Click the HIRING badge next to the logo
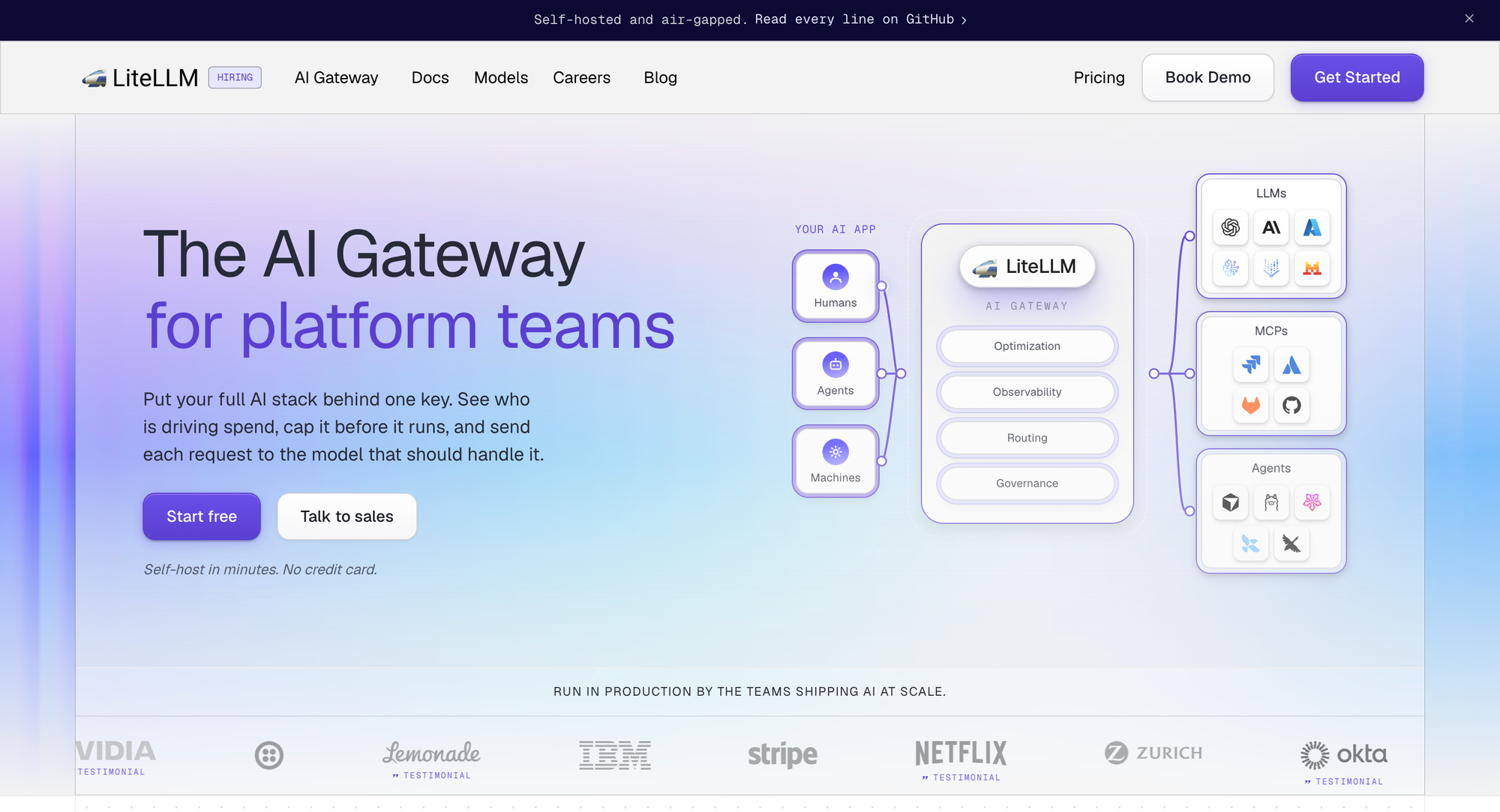 [235, 77]
